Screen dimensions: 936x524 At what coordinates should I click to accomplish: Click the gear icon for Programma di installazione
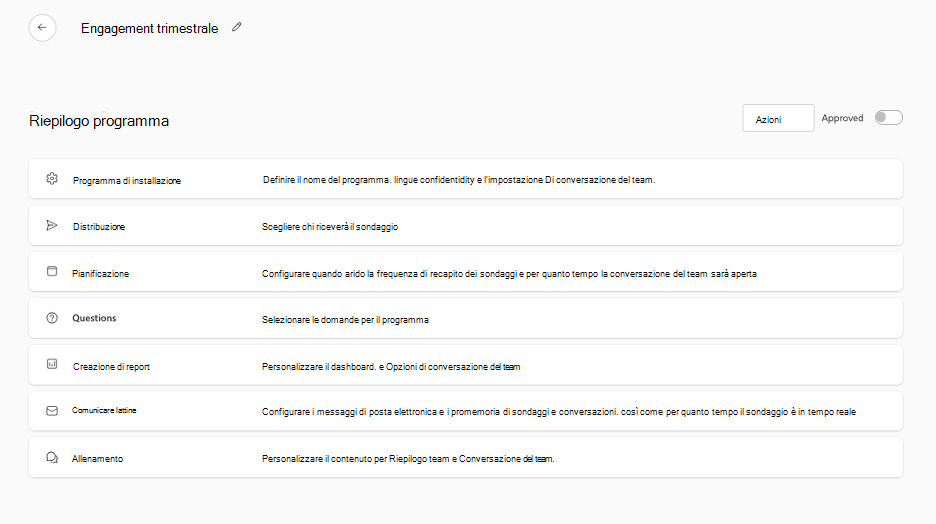[52, 178]
